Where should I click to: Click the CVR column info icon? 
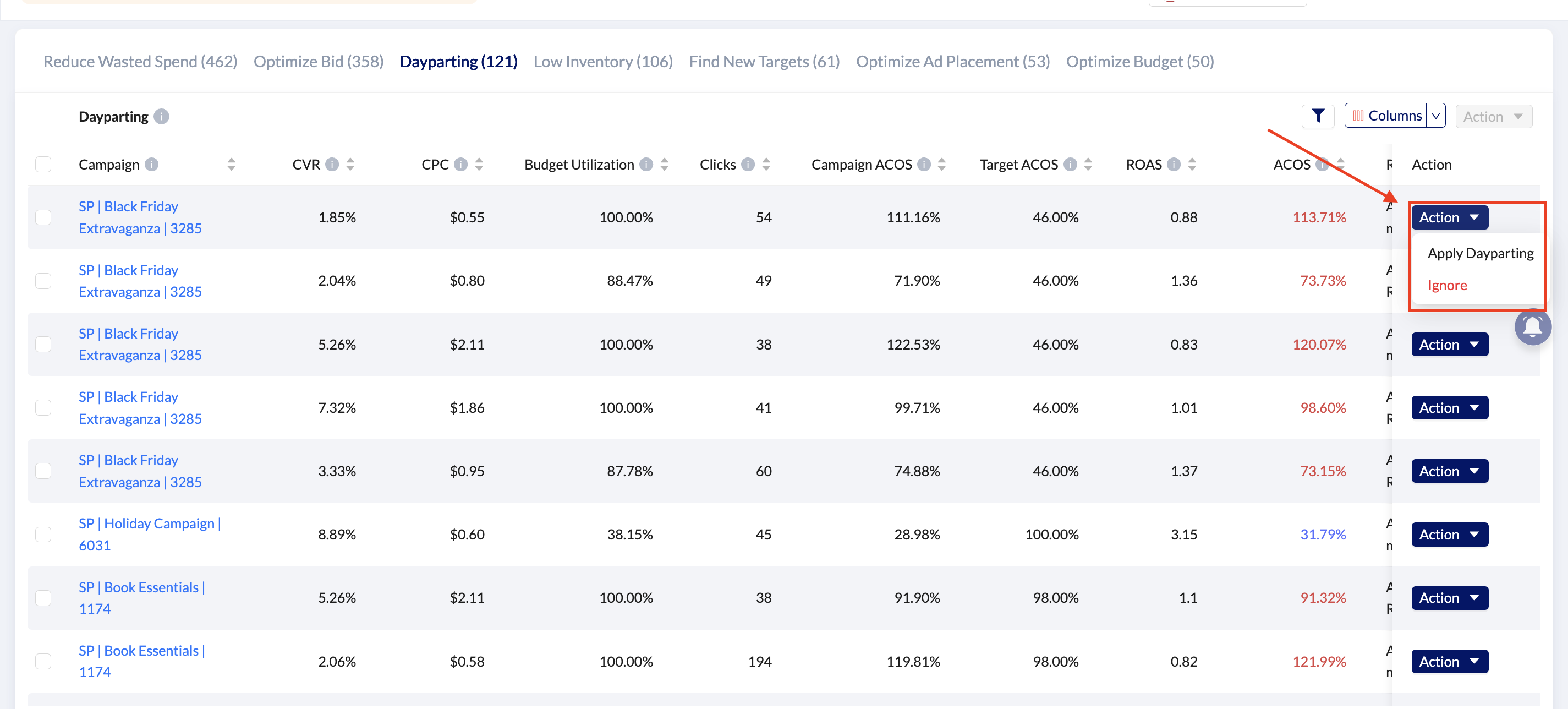click(x=332, y=165)
